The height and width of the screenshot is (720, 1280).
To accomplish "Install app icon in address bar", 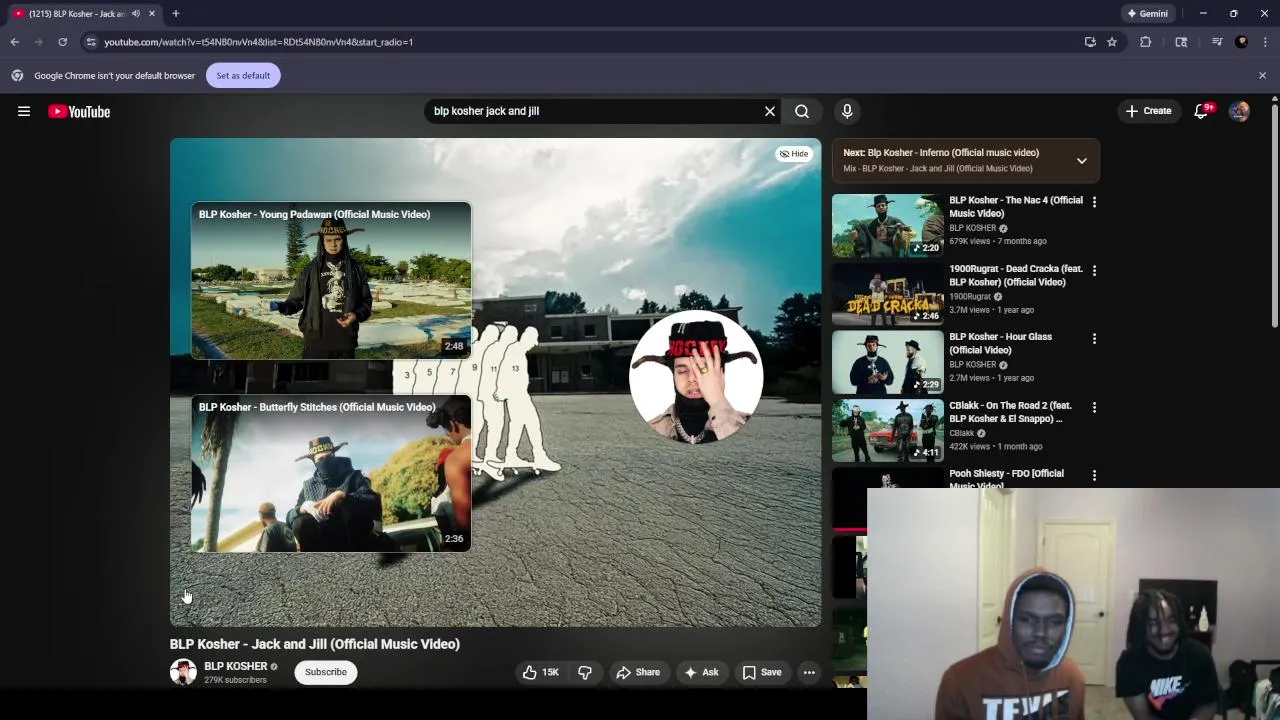I will [x=1090, y=42].
